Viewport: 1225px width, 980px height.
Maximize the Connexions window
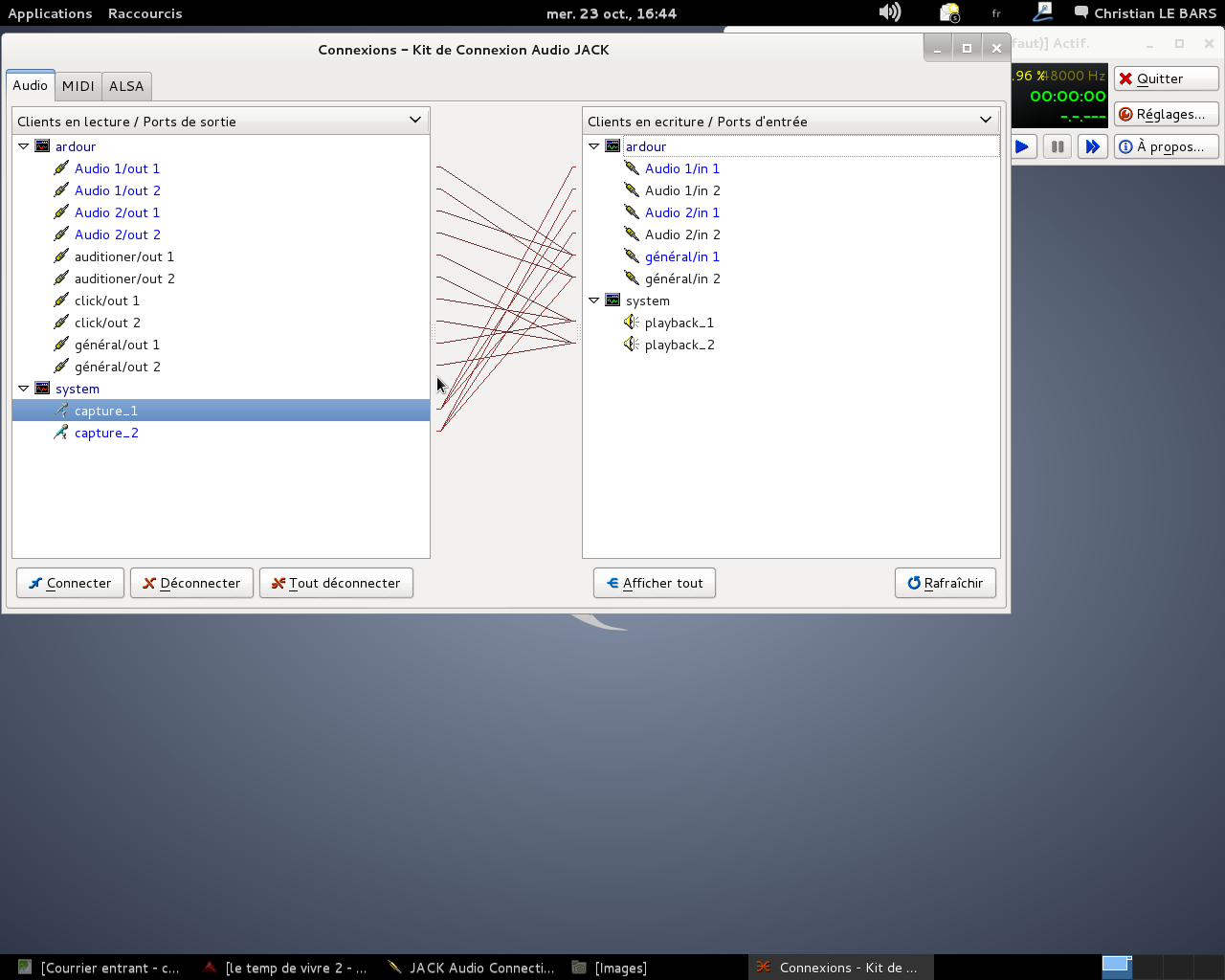coord(967,48)
